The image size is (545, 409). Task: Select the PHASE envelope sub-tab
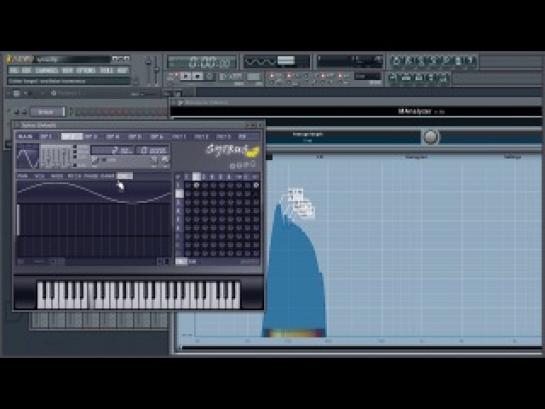91,176
